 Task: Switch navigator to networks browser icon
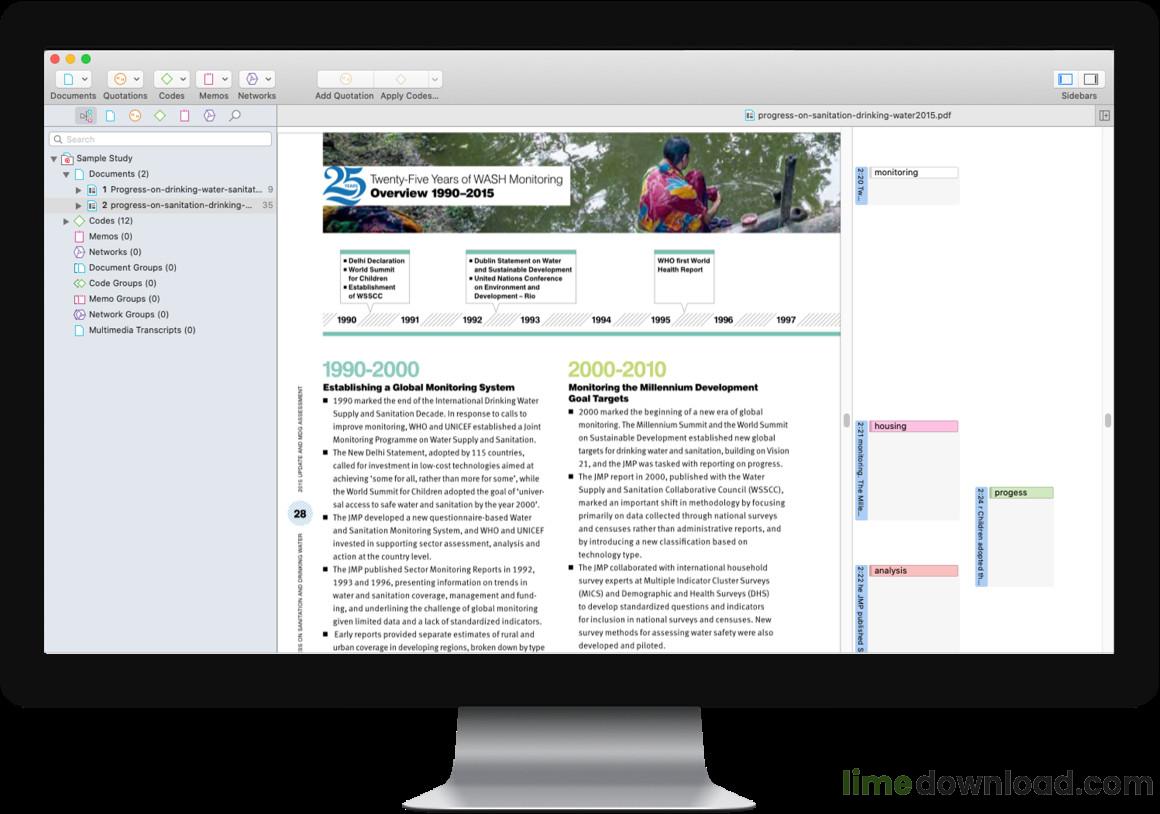(209, 116)
